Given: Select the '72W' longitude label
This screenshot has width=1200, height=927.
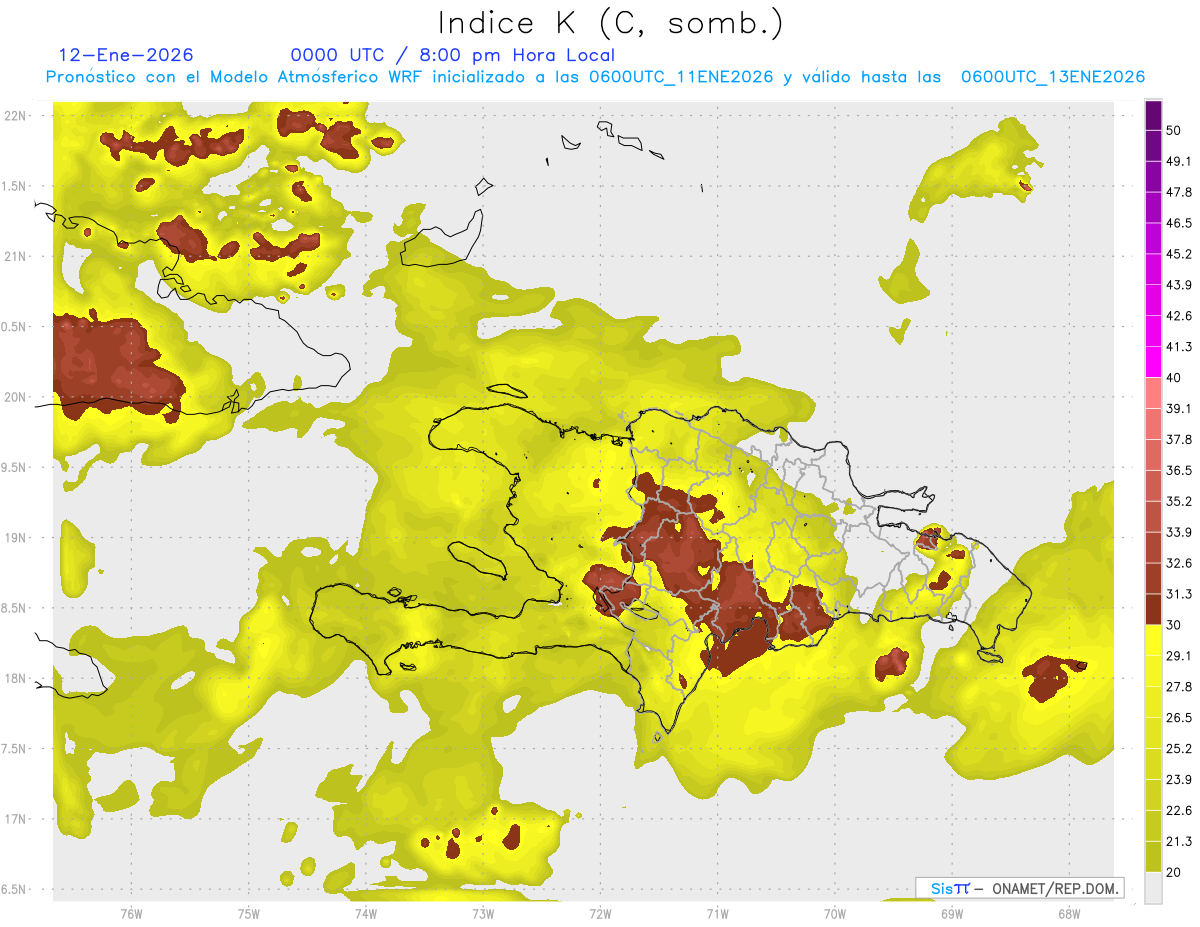Looking at the screenshot, I should coord(600,914).
